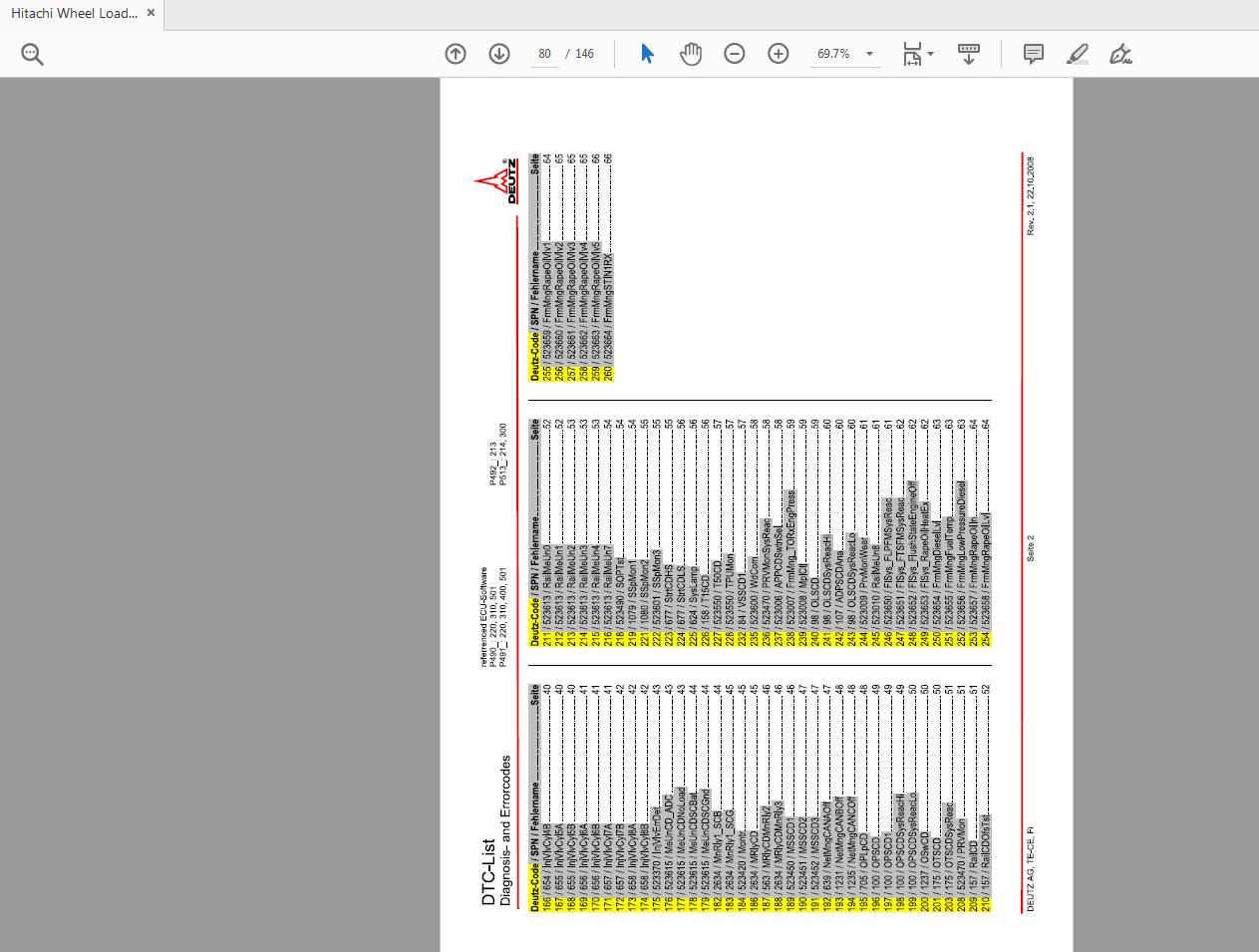The width and height of the screenshot is (1259, 952).
Task: Expand the page fit options arrow
Action: click(931, 54)
